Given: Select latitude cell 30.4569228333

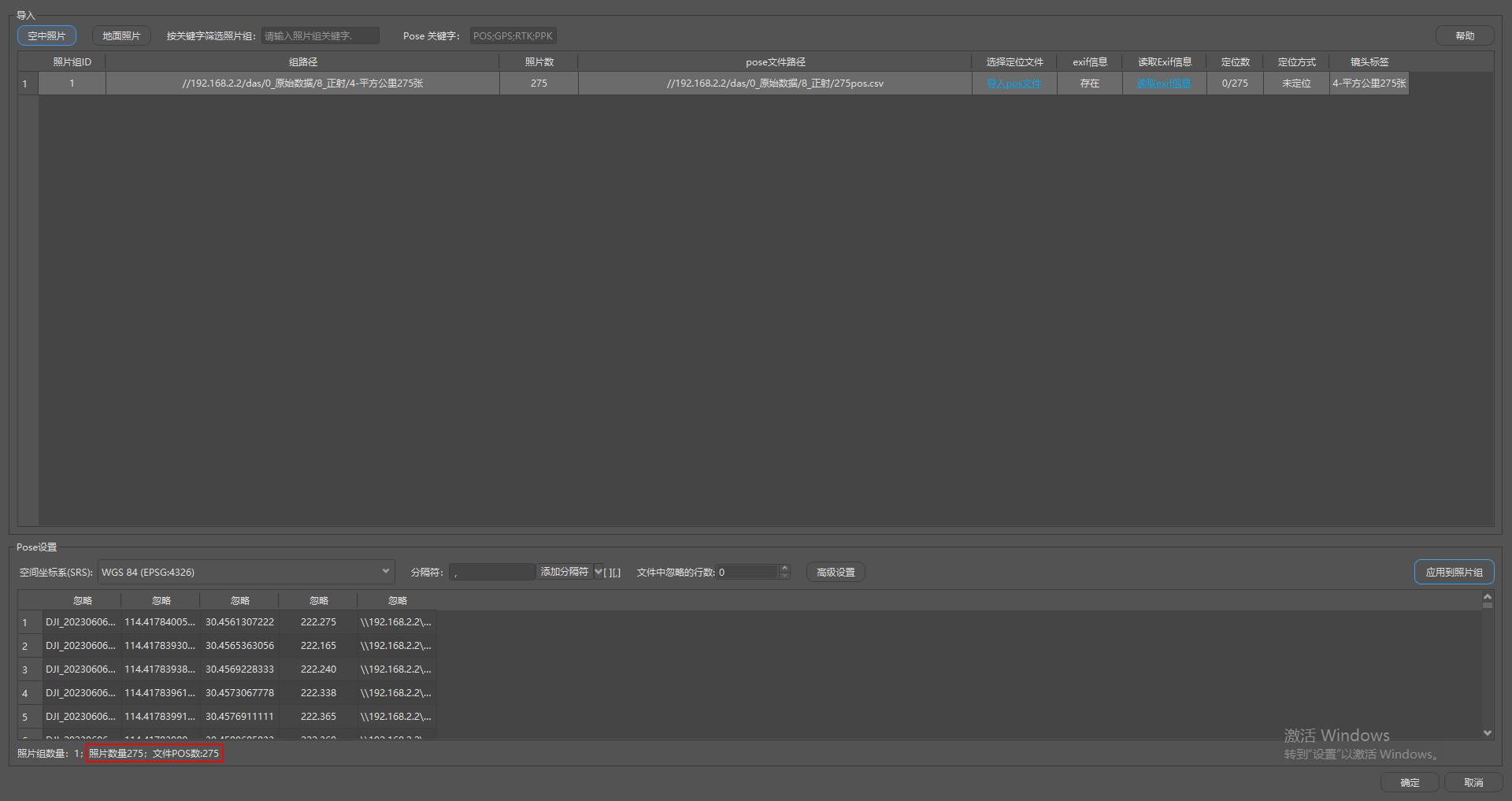Looking at the screenshot, I should click(239, 669).
